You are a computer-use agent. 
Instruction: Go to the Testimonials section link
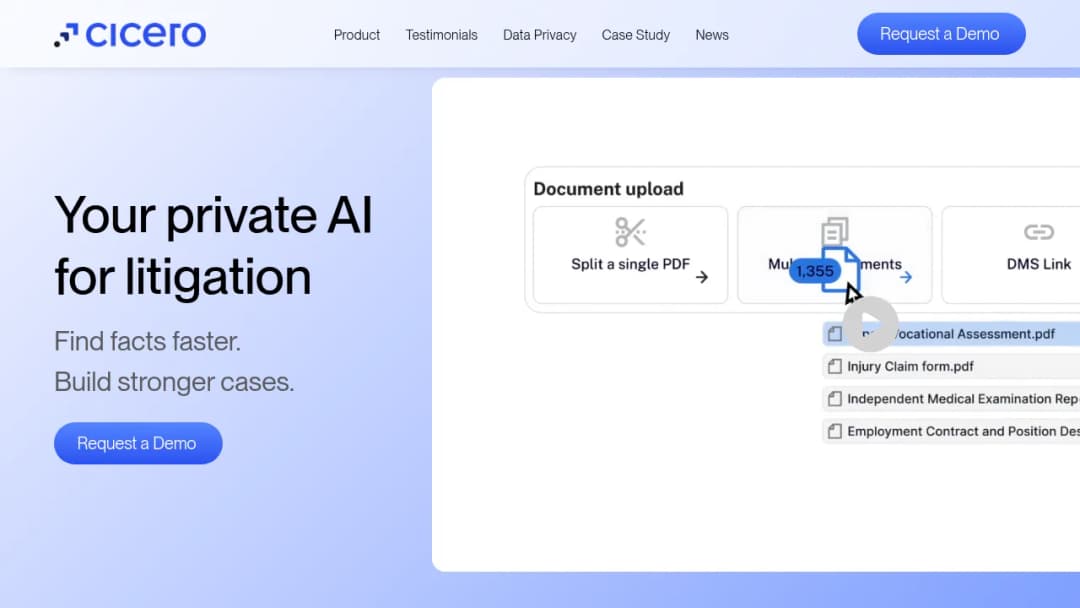[442, 35]
